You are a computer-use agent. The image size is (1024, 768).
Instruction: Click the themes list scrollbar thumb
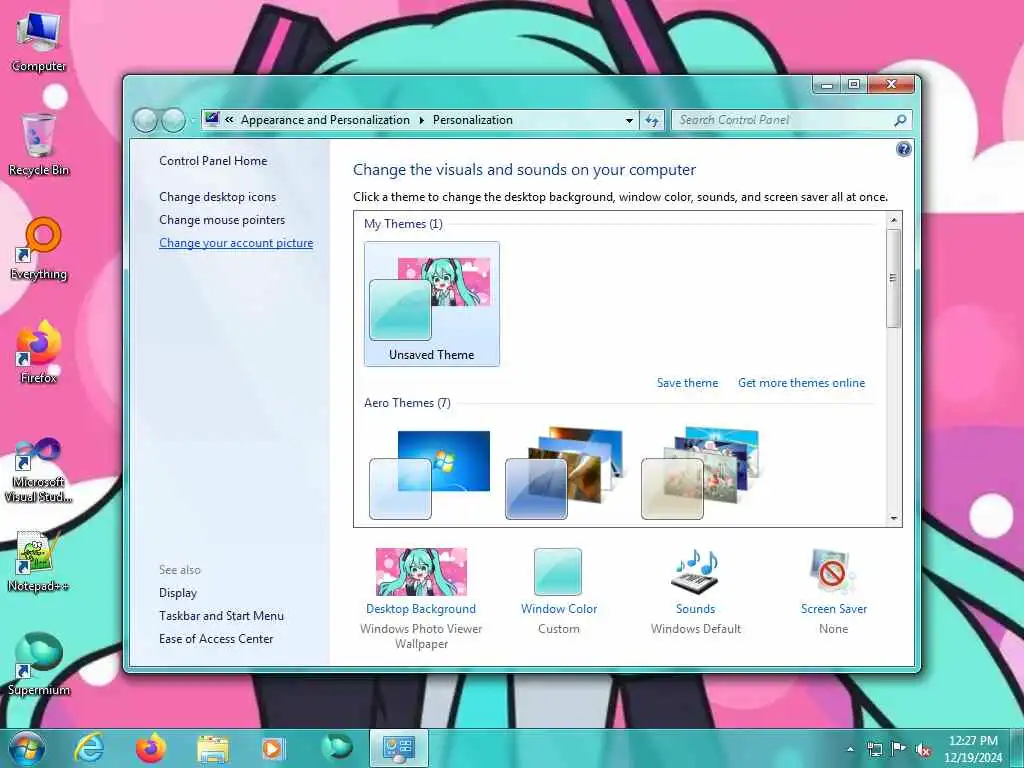[893, 278]
